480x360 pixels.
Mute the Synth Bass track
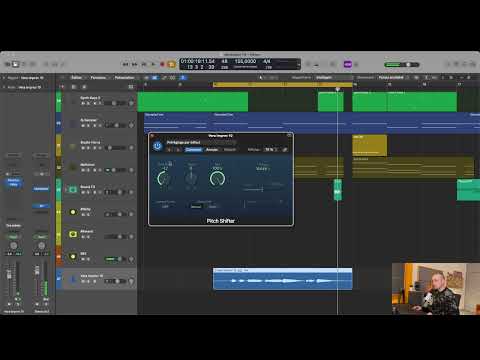tap(83, 104)
